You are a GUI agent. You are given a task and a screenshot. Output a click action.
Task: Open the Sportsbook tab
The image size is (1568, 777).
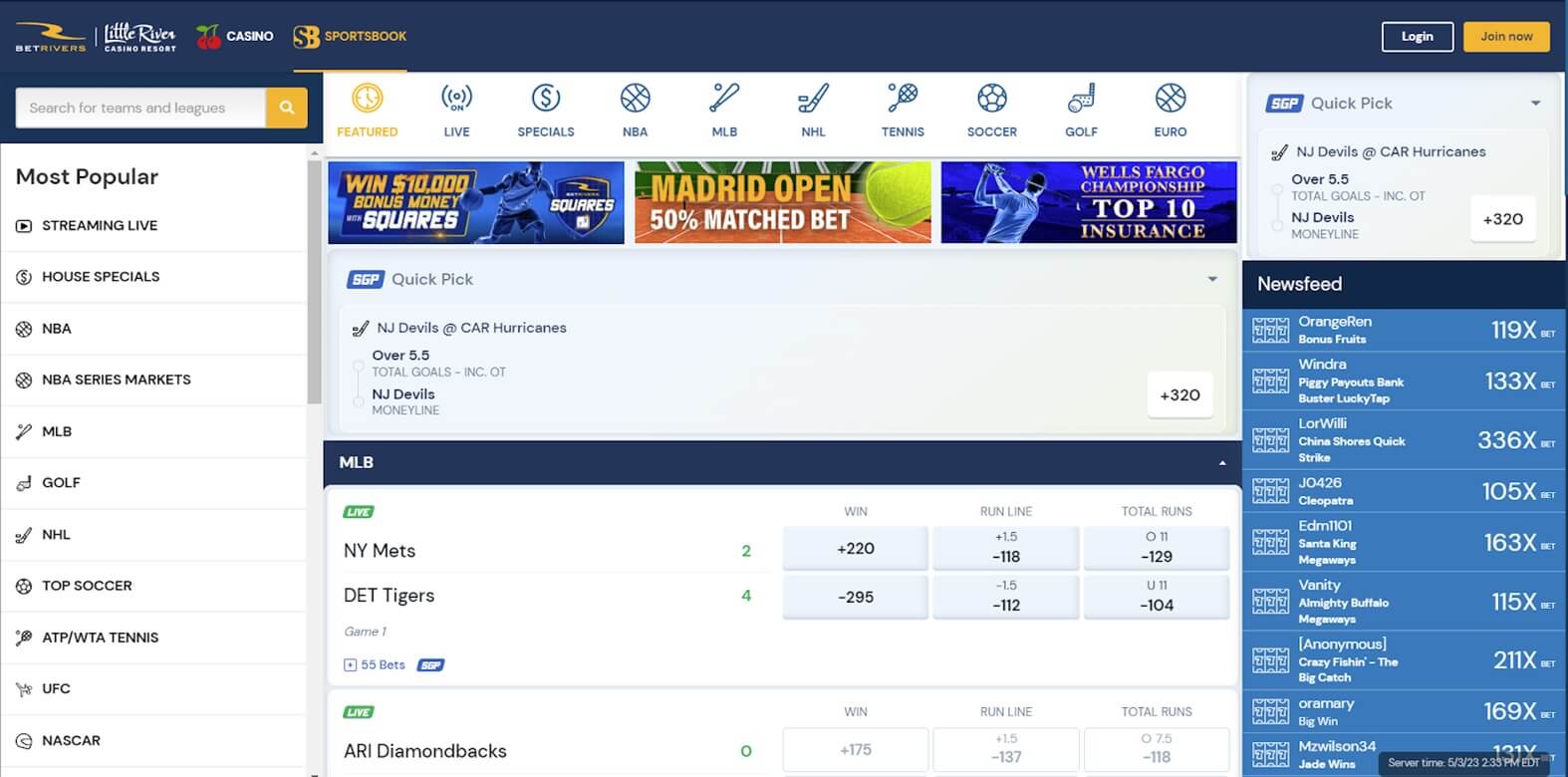350,37
